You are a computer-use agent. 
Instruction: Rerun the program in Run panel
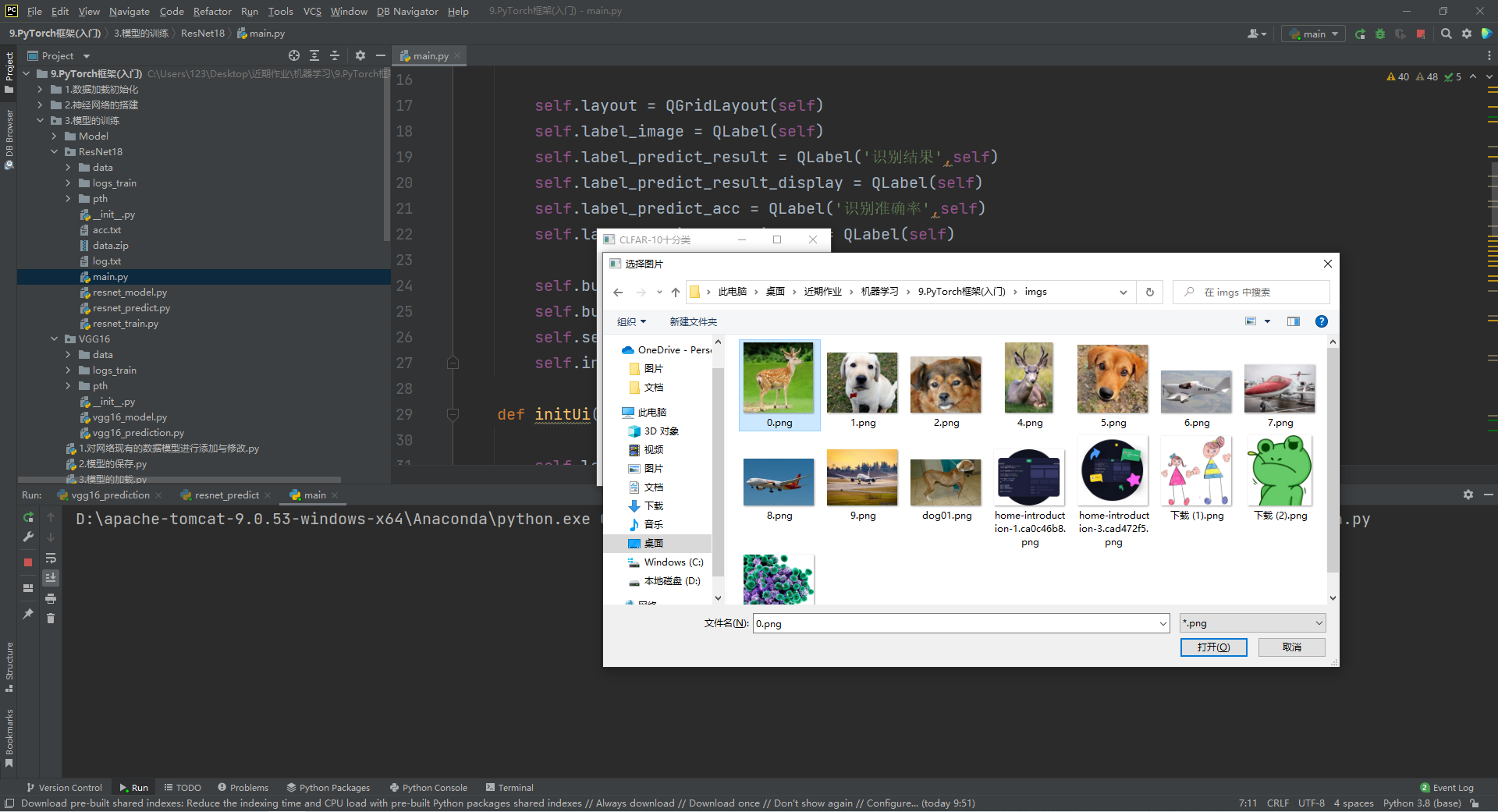(x=28, y=517)
